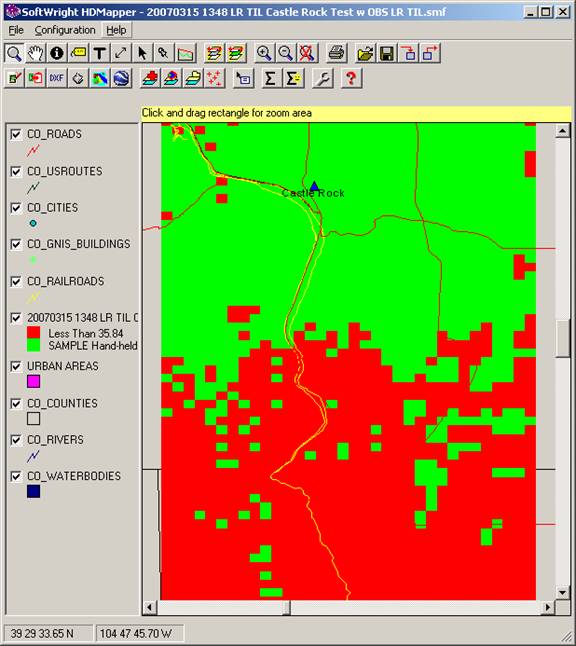Uncheck the CO_WATERBODIES layer
The height and width of the screenshot is (646, 576).
[x=16, y=477]
